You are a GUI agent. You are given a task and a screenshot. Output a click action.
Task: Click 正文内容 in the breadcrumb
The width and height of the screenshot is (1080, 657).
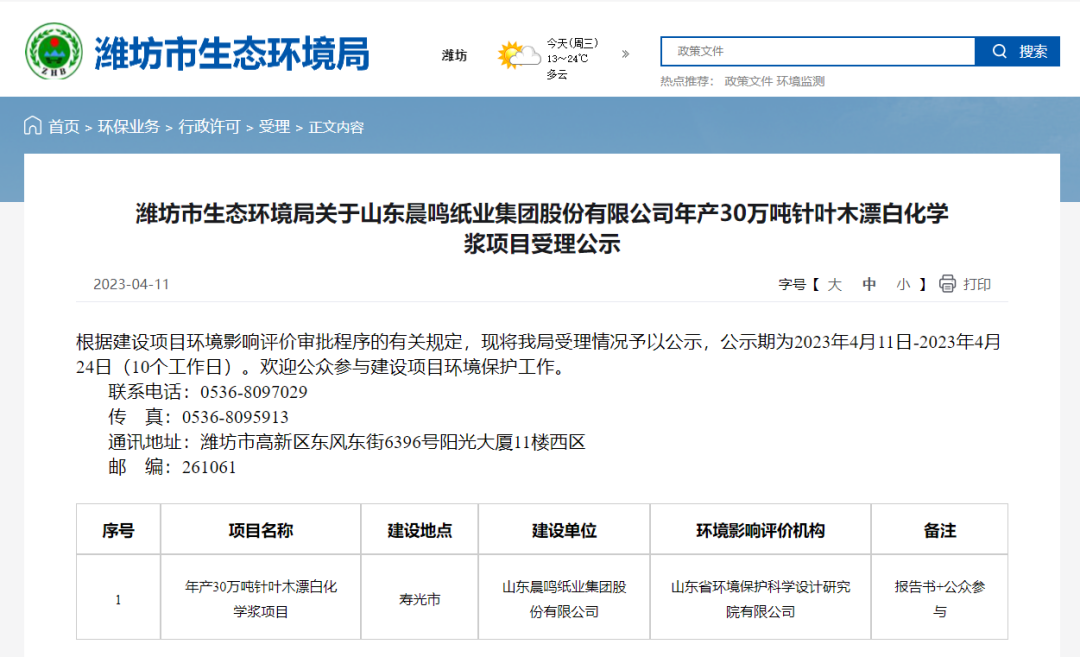[336, 127]
